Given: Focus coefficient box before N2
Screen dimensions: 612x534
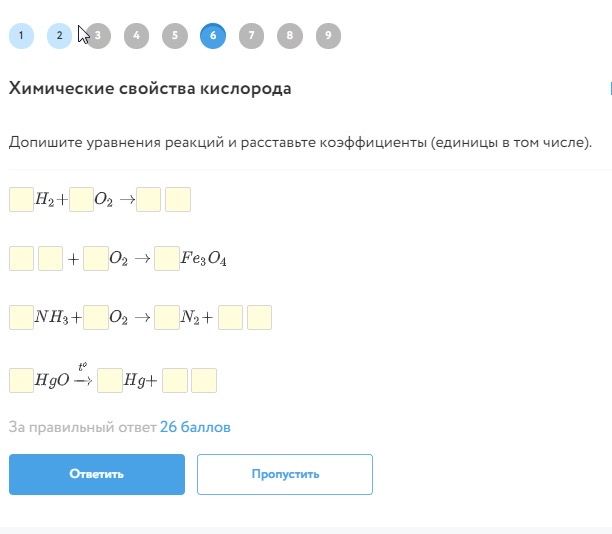Looking at the screenshot, I should coord(167,318).
